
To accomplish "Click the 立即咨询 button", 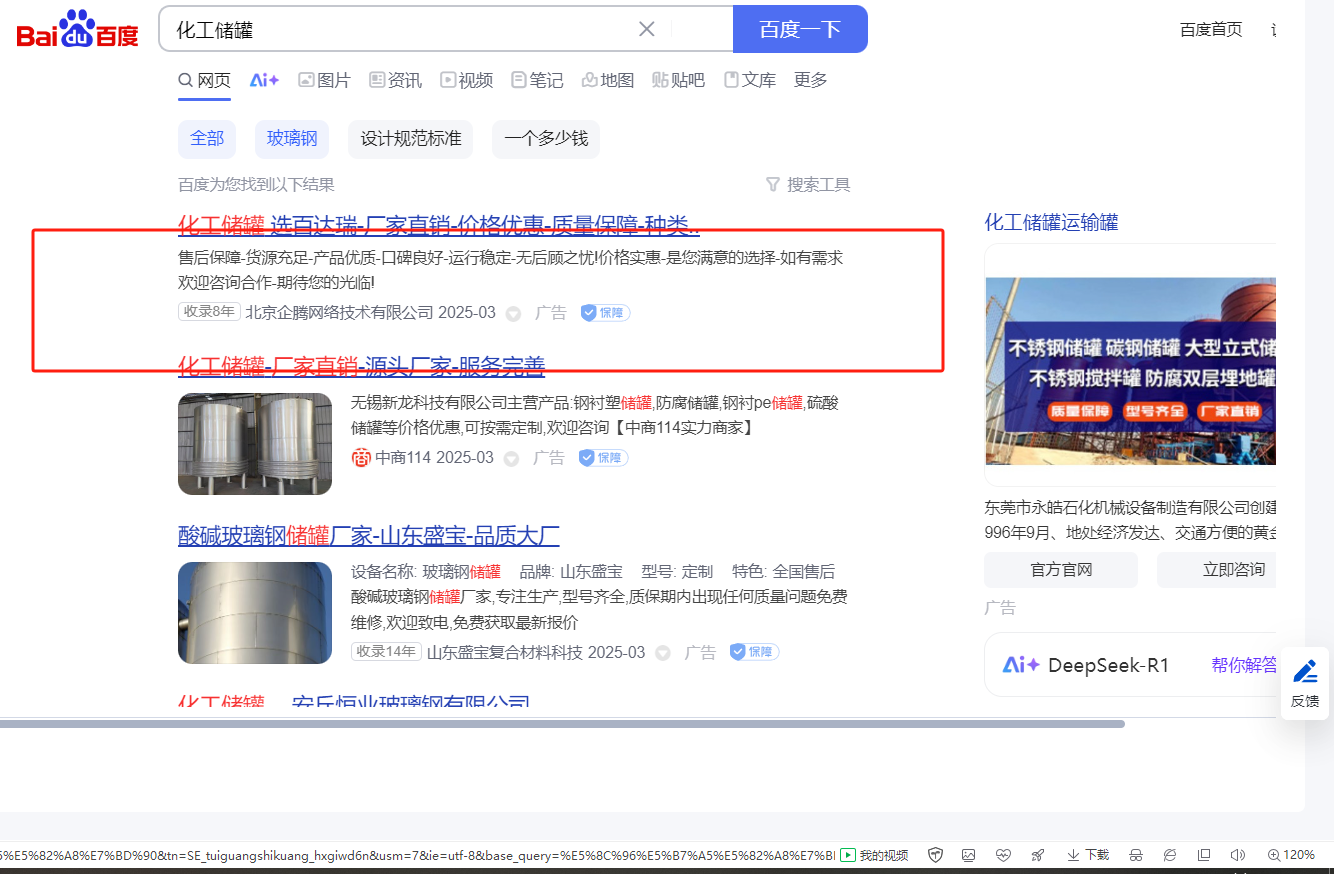I will pyautogui.click(x=1216, y=570).
